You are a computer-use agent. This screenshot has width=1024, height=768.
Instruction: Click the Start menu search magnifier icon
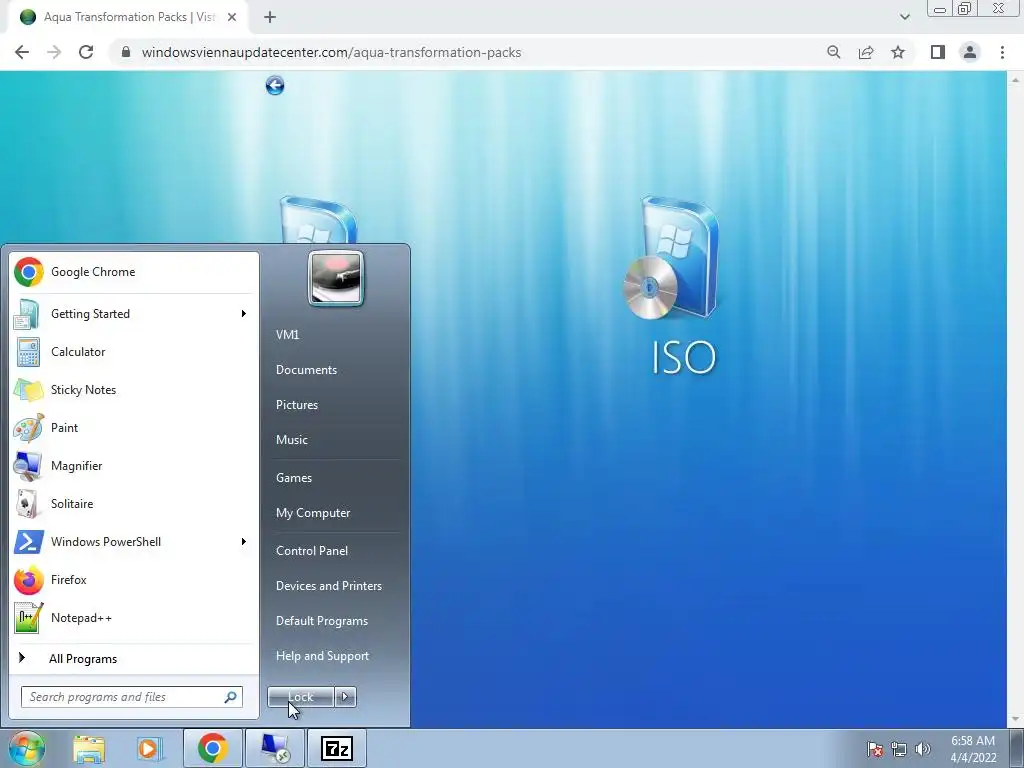pos(231,697)
